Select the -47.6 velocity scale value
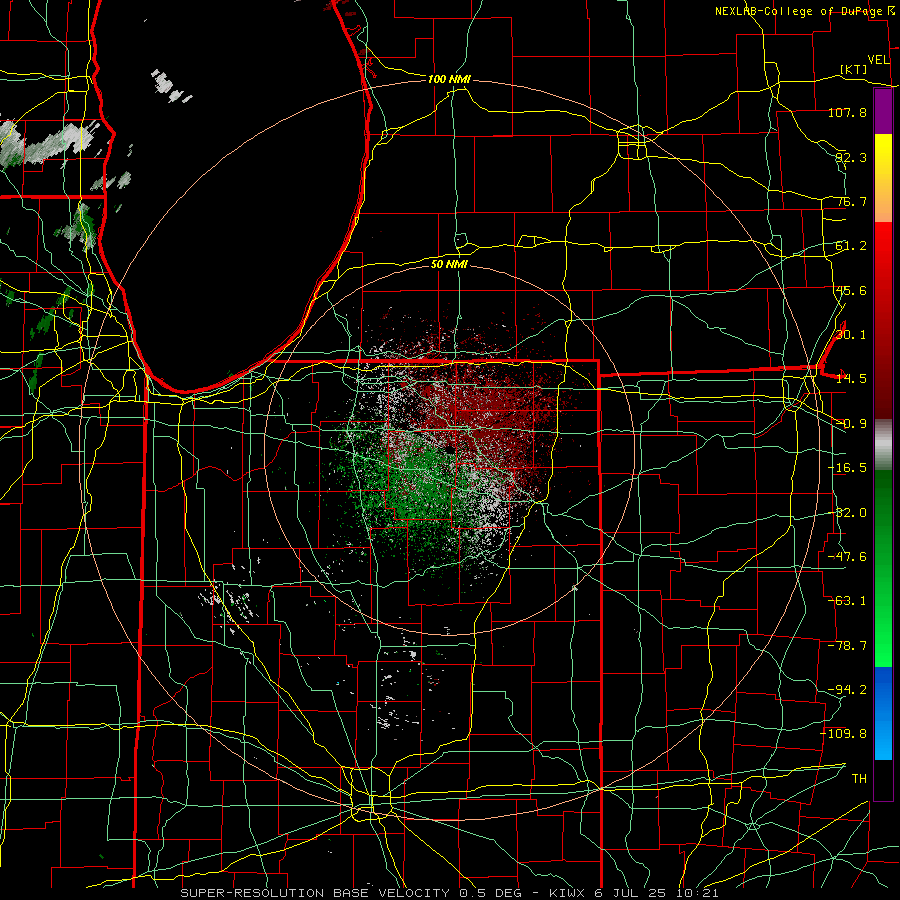 click(x=847, y=557)
